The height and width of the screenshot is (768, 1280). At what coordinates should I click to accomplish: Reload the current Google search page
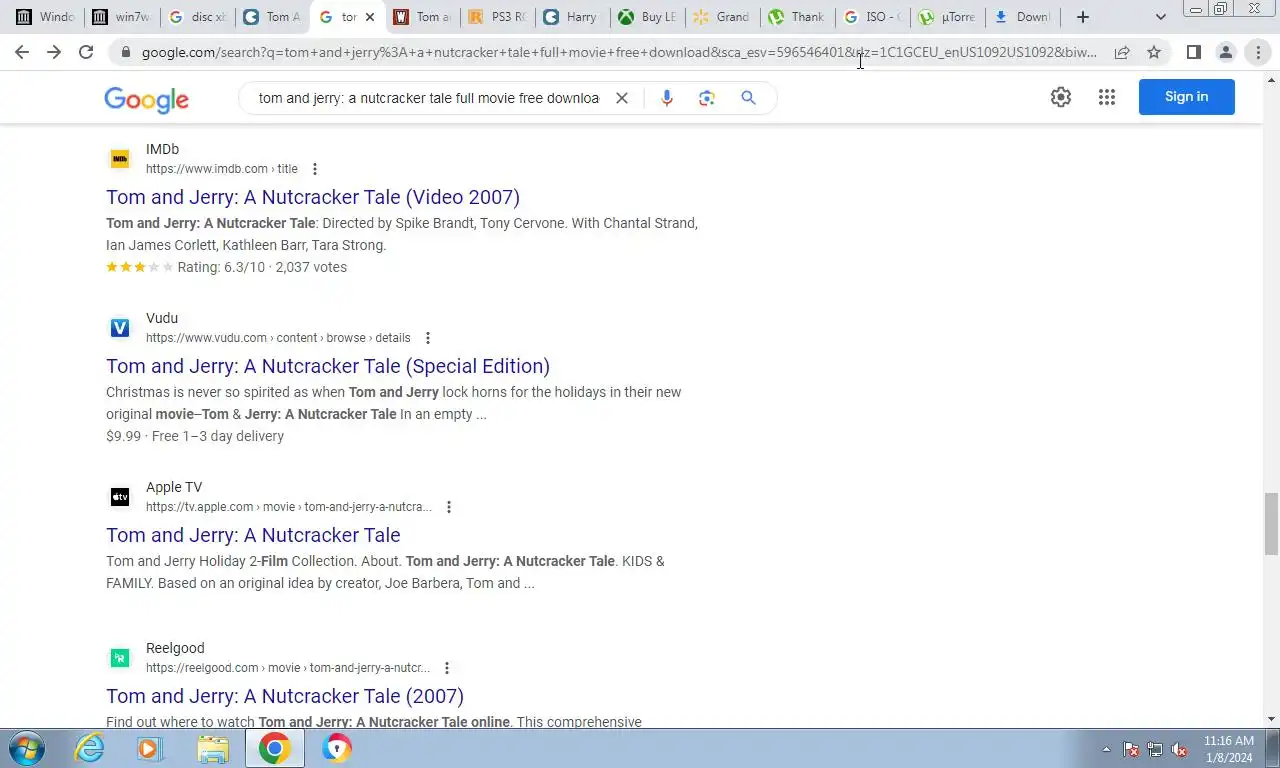click(x=86, y=52)
